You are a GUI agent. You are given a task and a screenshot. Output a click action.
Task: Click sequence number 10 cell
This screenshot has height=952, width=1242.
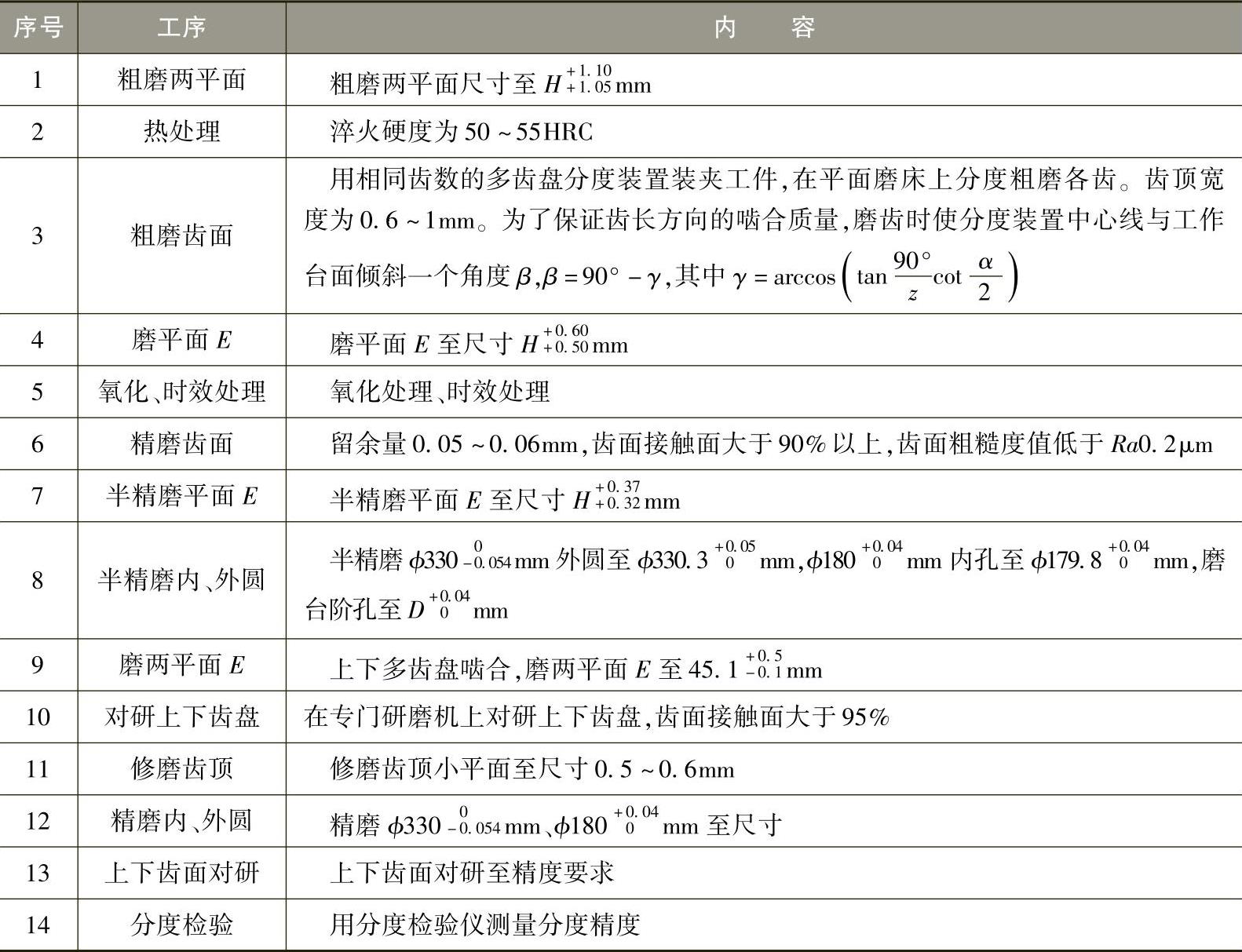38,717
